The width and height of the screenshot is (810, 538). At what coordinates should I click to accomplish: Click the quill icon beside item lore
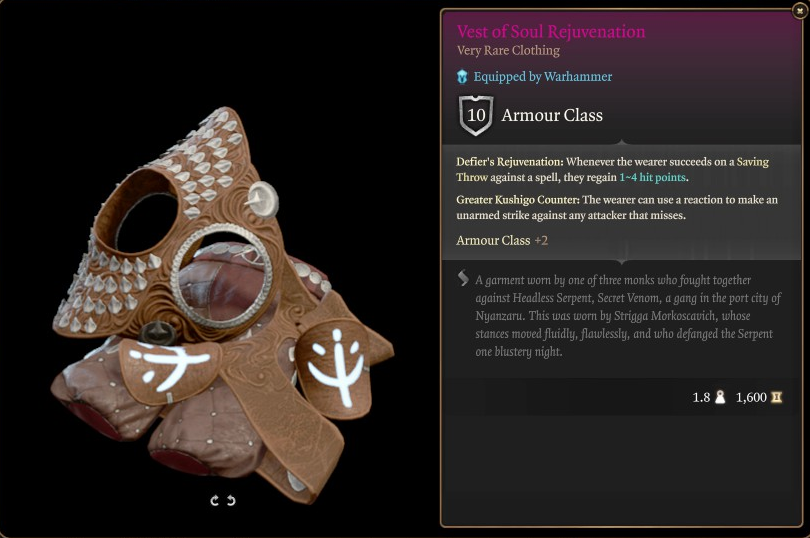point(462,278)
